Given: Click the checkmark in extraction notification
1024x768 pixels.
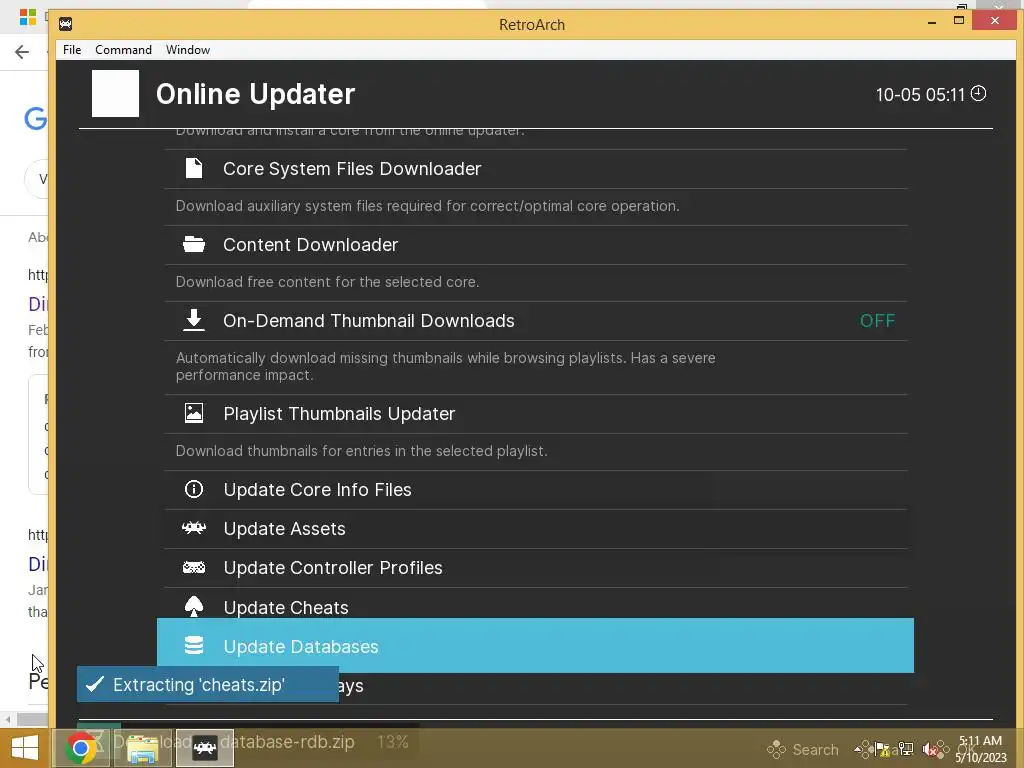Looking at the screenshot, I should coord(95,684).
